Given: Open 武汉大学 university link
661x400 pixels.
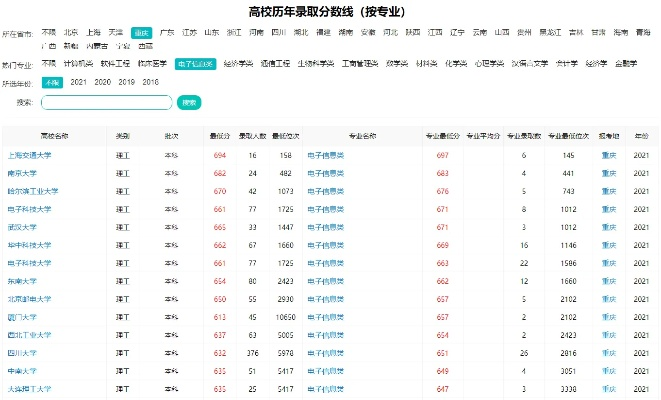Looking at the screenshot, I should point(22,227).
